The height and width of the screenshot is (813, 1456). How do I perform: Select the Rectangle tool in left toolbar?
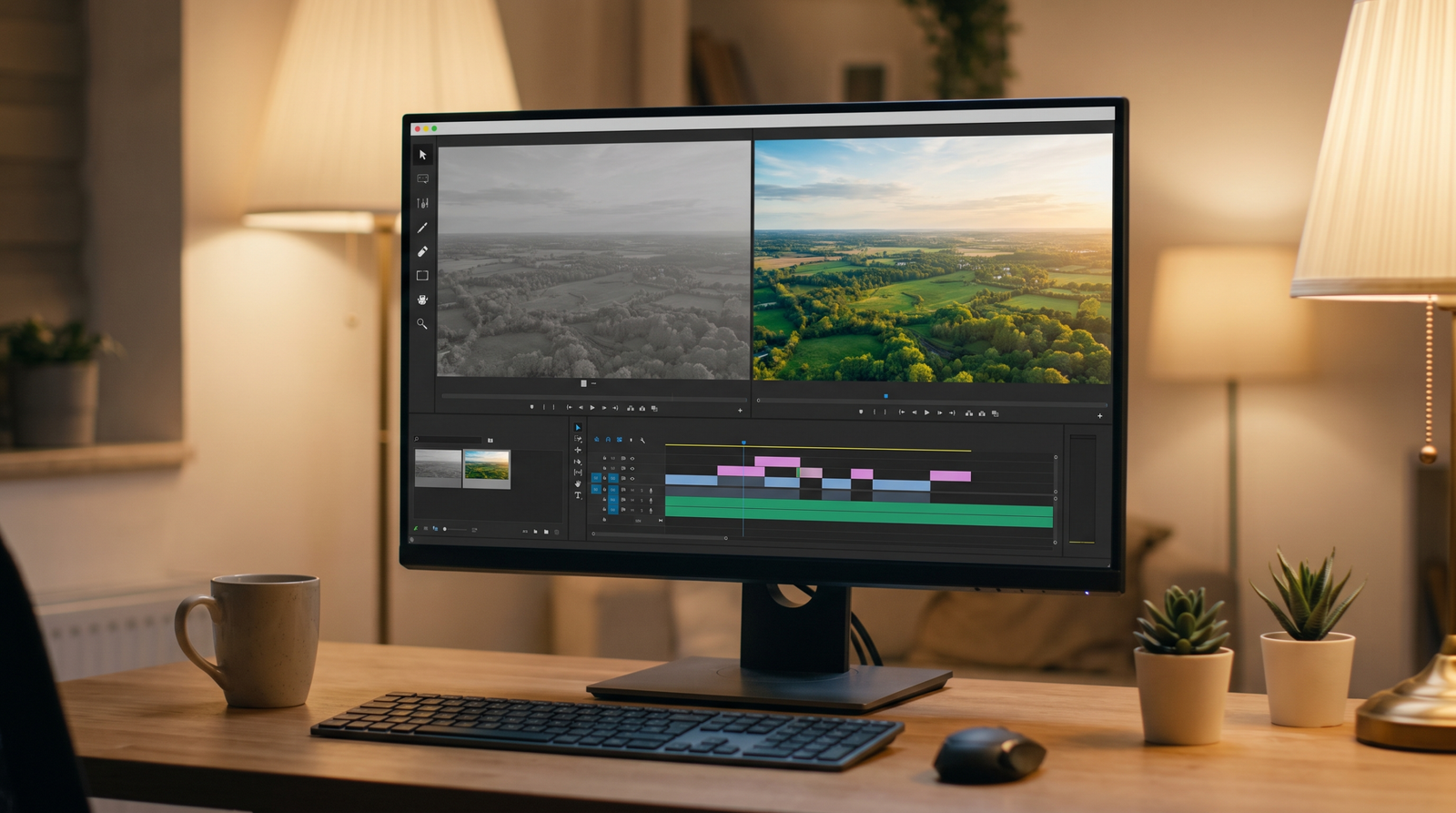(422, 275)
